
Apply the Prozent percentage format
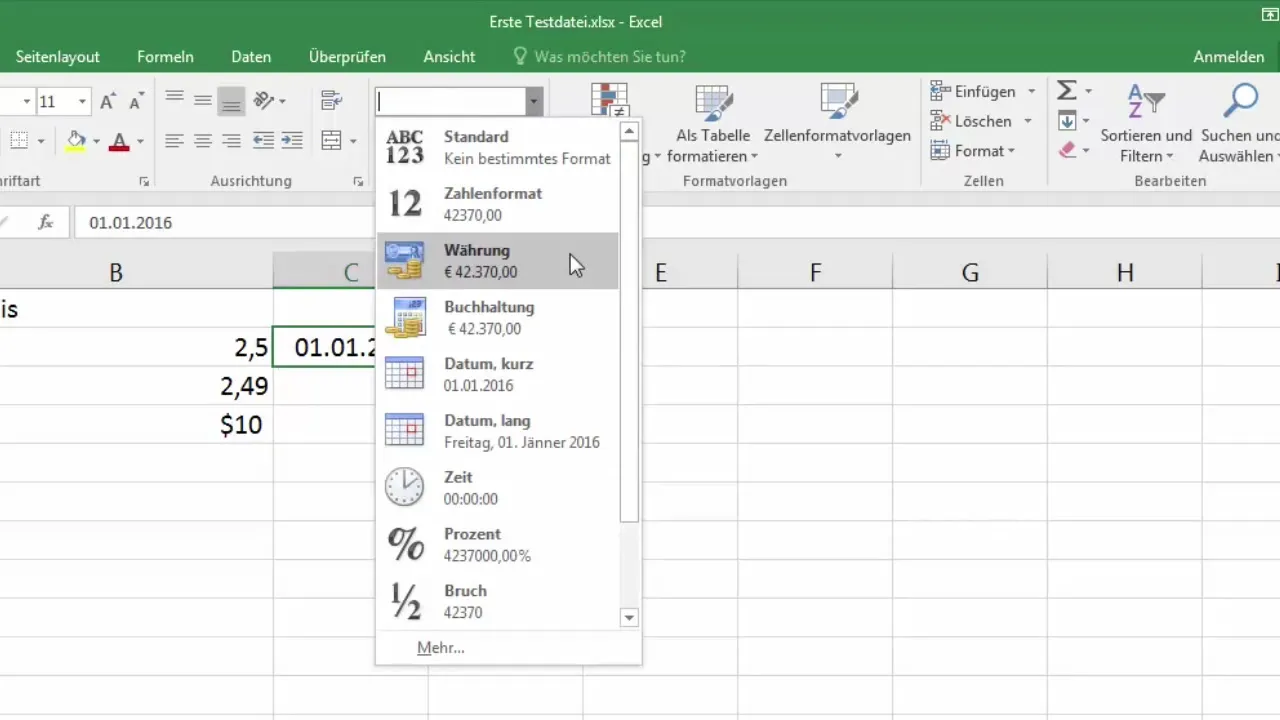[498, 545]
